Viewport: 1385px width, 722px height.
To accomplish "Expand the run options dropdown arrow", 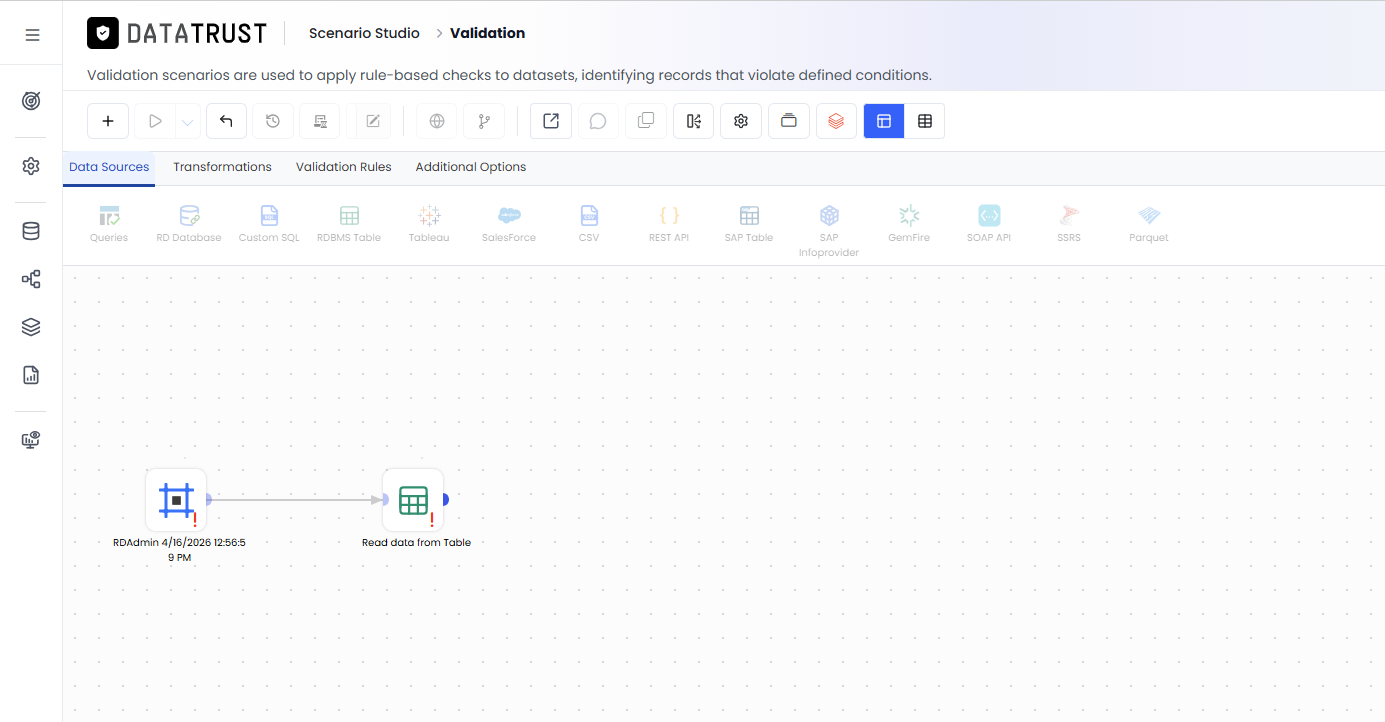I will pos(188,122).
